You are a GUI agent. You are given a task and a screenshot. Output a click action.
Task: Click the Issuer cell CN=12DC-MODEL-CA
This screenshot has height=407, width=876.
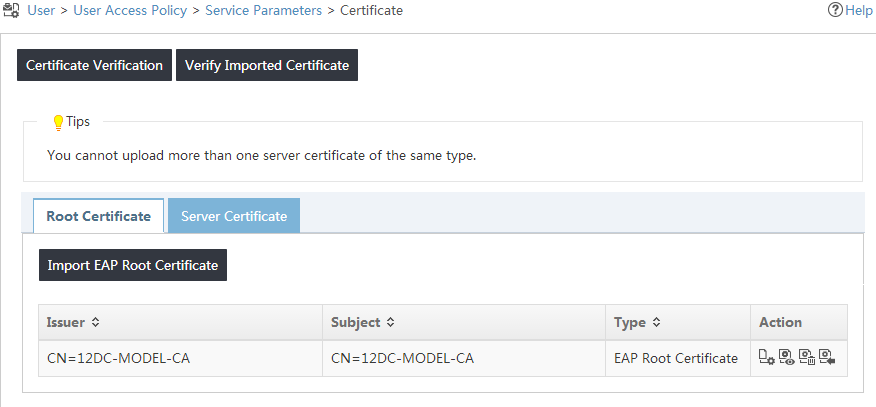coord(180,358)
